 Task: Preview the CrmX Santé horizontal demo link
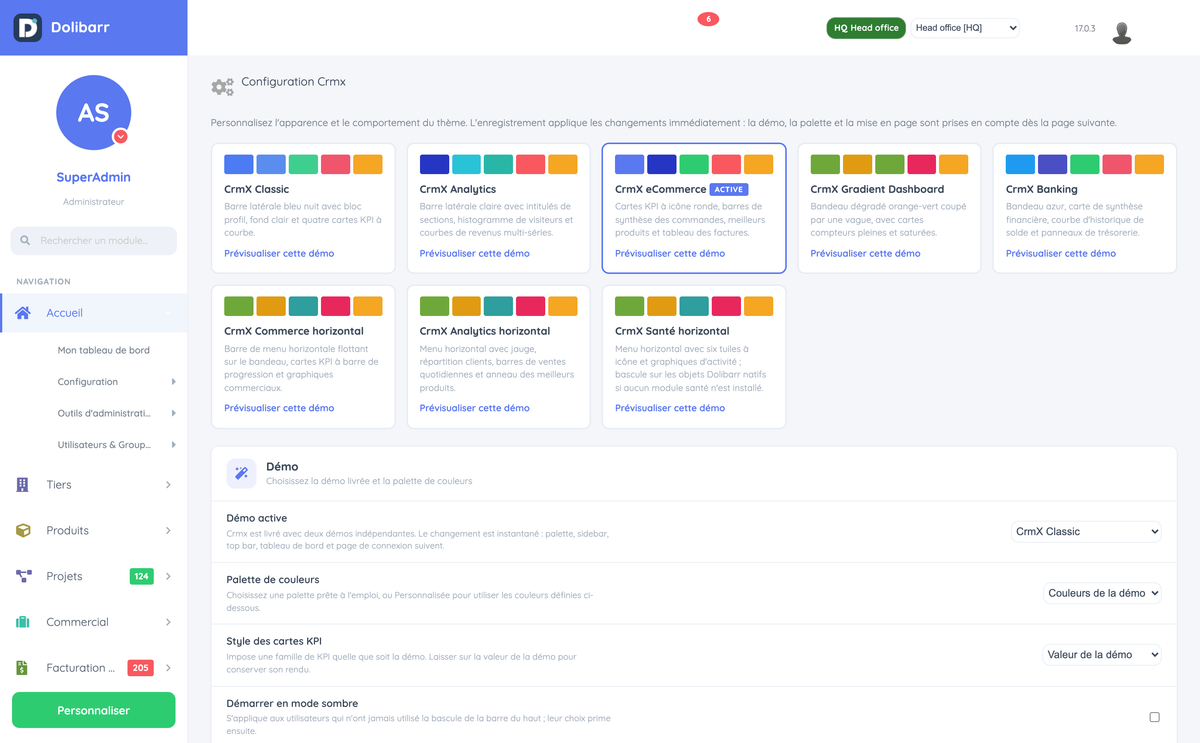(670, 408)
